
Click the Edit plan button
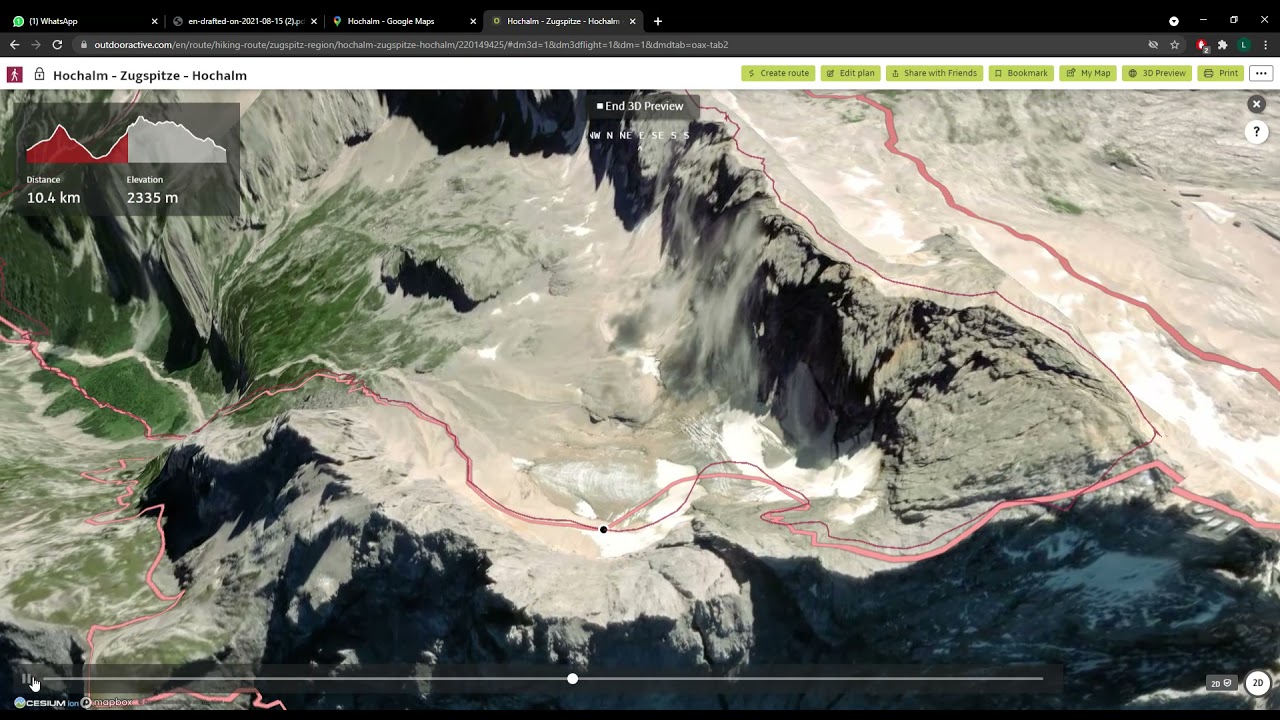[x=850, y=73]
